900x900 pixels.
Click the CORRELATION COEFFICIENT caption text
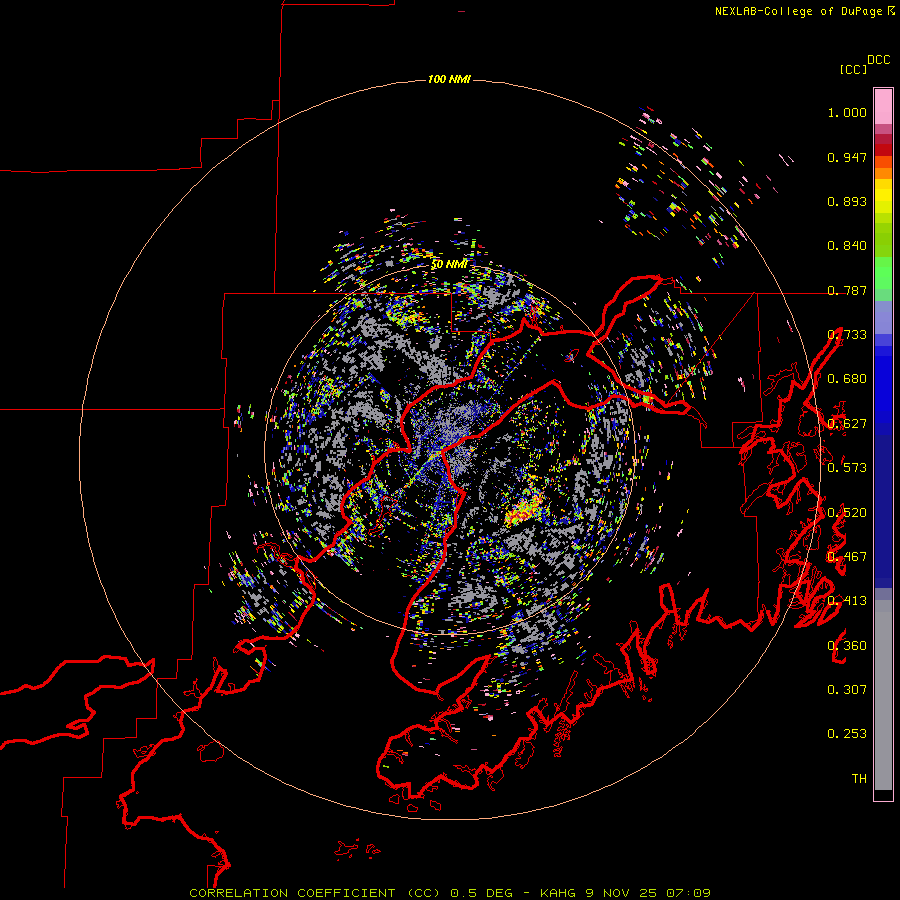click(292, 893)
